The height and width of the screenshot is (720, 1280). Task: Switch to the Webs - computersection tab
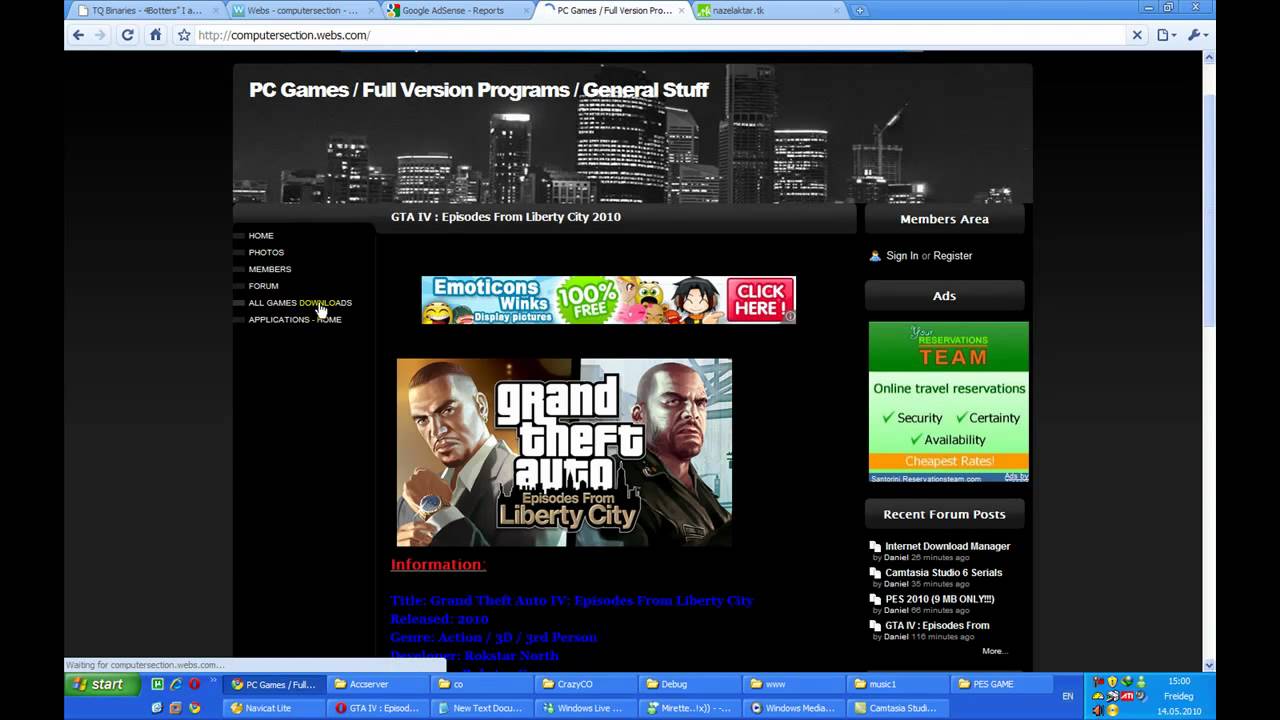pyautogui.click(x=300, y=11)
